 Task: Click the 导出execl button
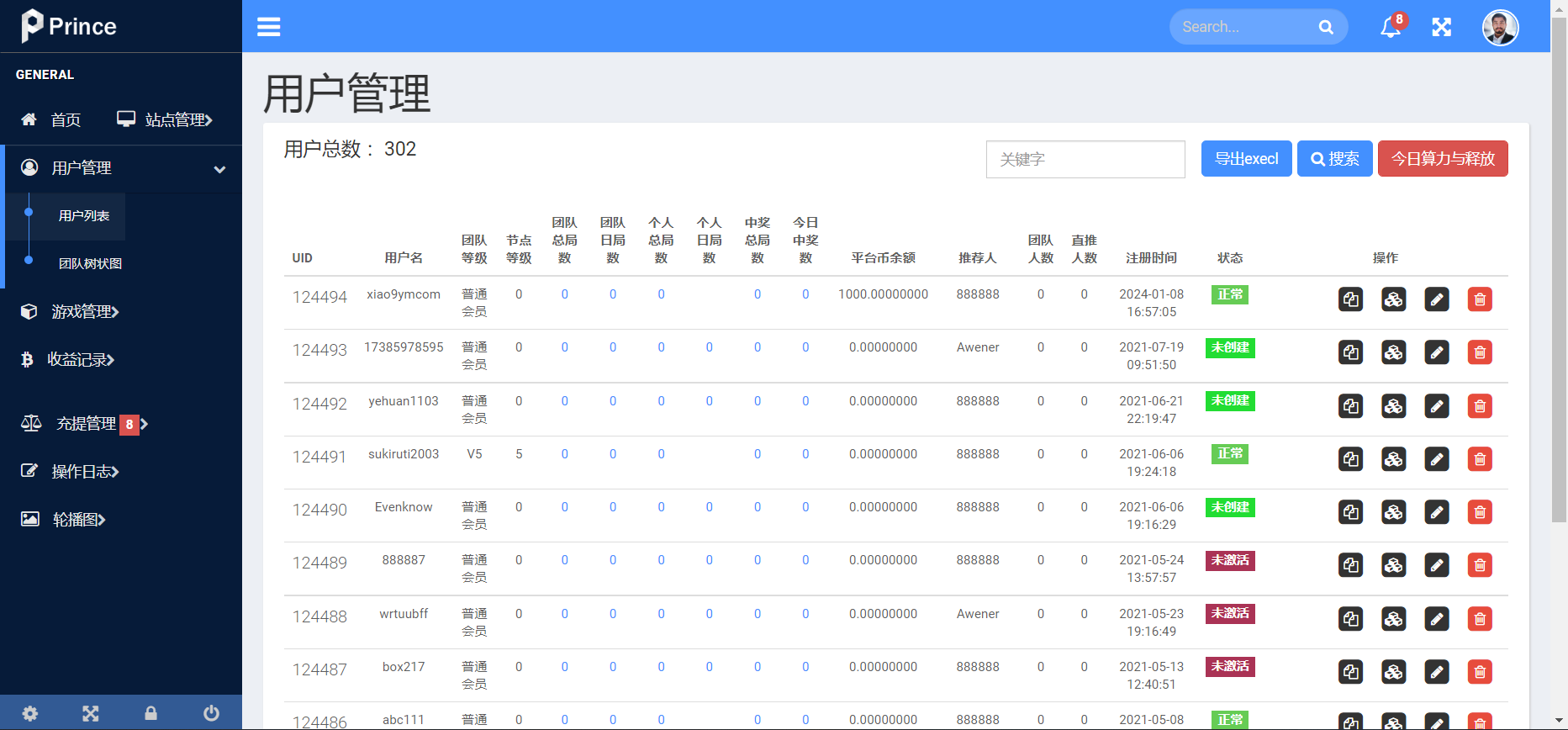click(1247, 159)
